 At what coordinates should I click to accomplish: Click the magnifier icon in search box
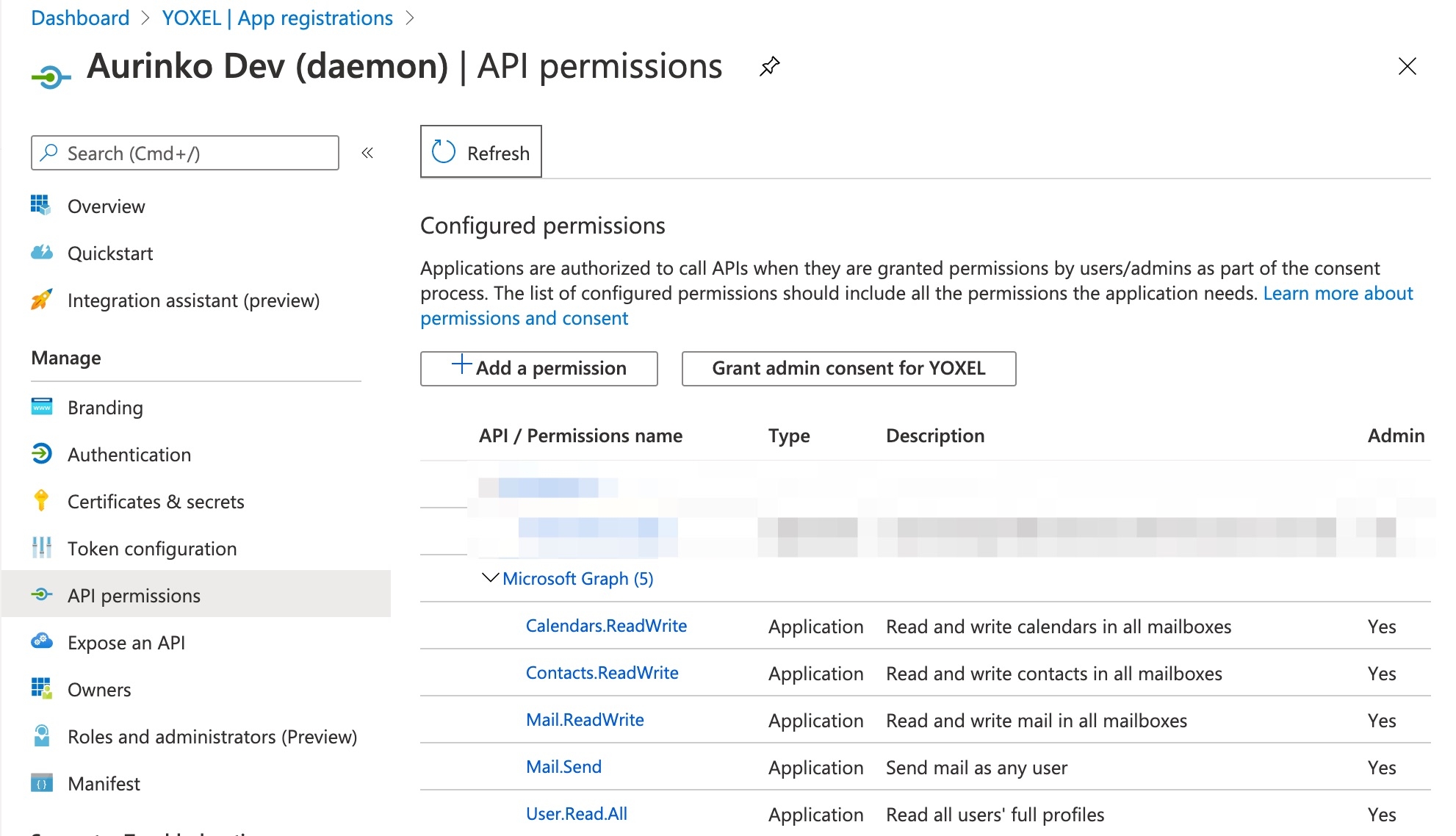[x=48, y=152]
